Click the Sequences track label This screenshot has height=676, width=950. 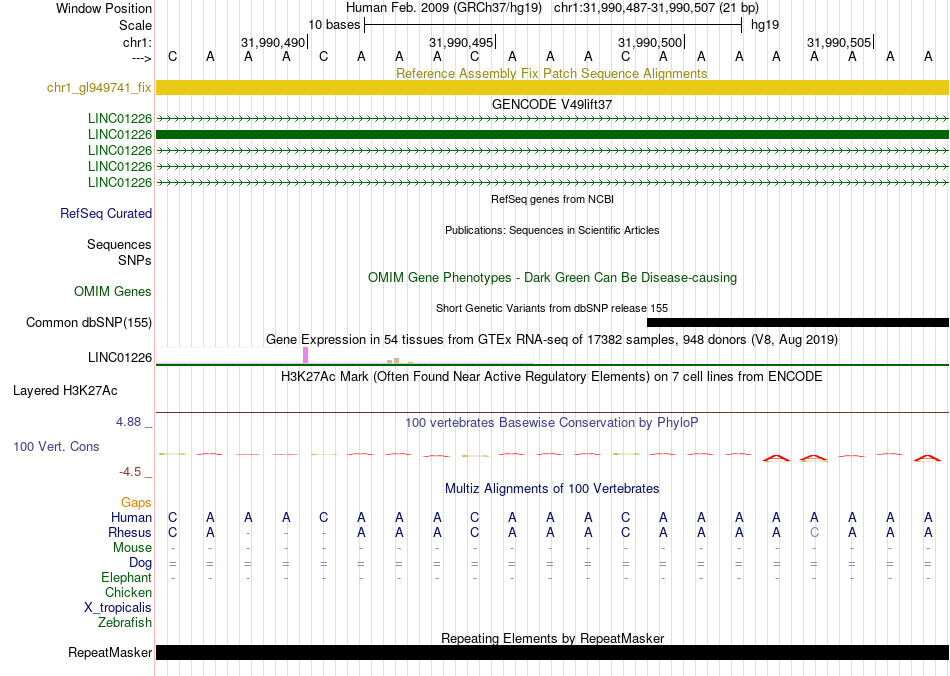[119, 244]
